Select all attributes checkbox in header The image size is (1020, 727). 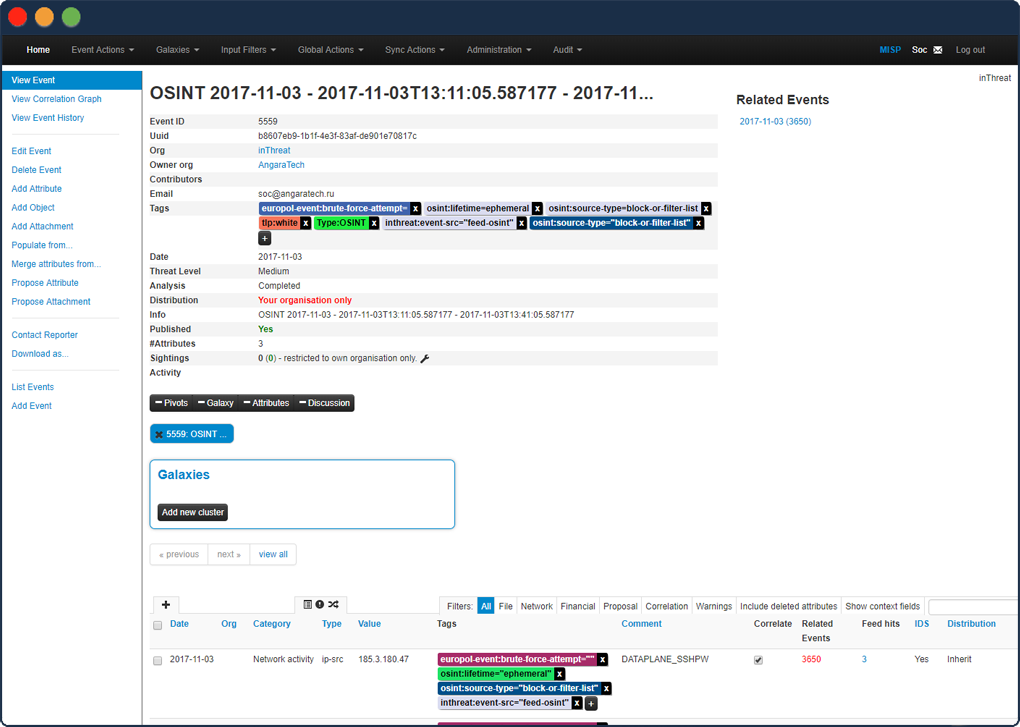tap(157, 626)
